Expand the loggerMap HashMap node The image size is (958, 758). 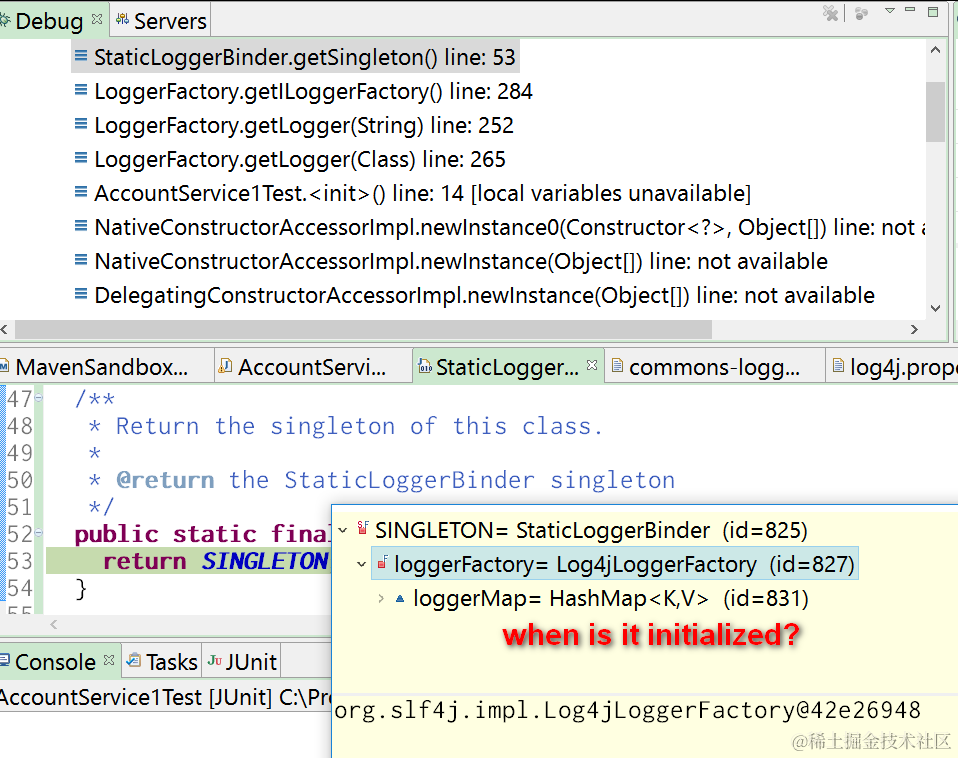(381, 599)
